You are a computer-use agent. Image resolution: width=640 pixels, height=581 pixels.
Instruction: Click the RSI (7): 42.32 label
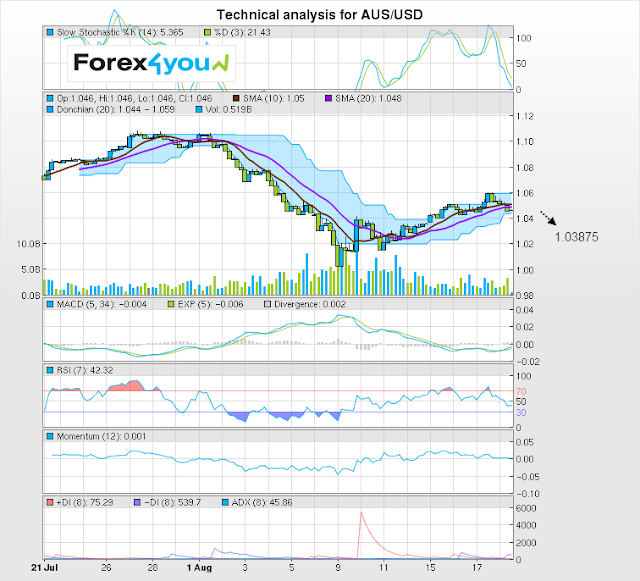coord(84,370)
